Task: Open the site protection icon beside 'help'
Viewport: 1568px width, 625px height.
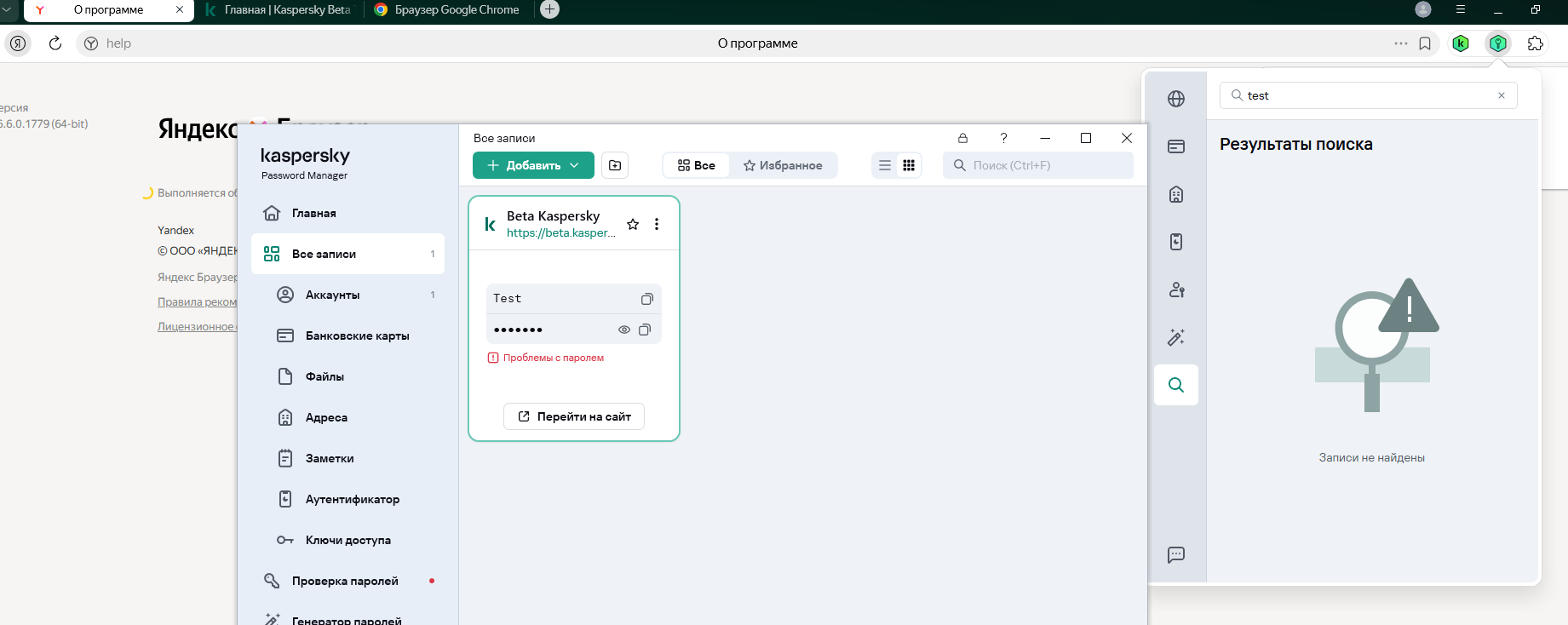Action: click(x=91, y=43)
